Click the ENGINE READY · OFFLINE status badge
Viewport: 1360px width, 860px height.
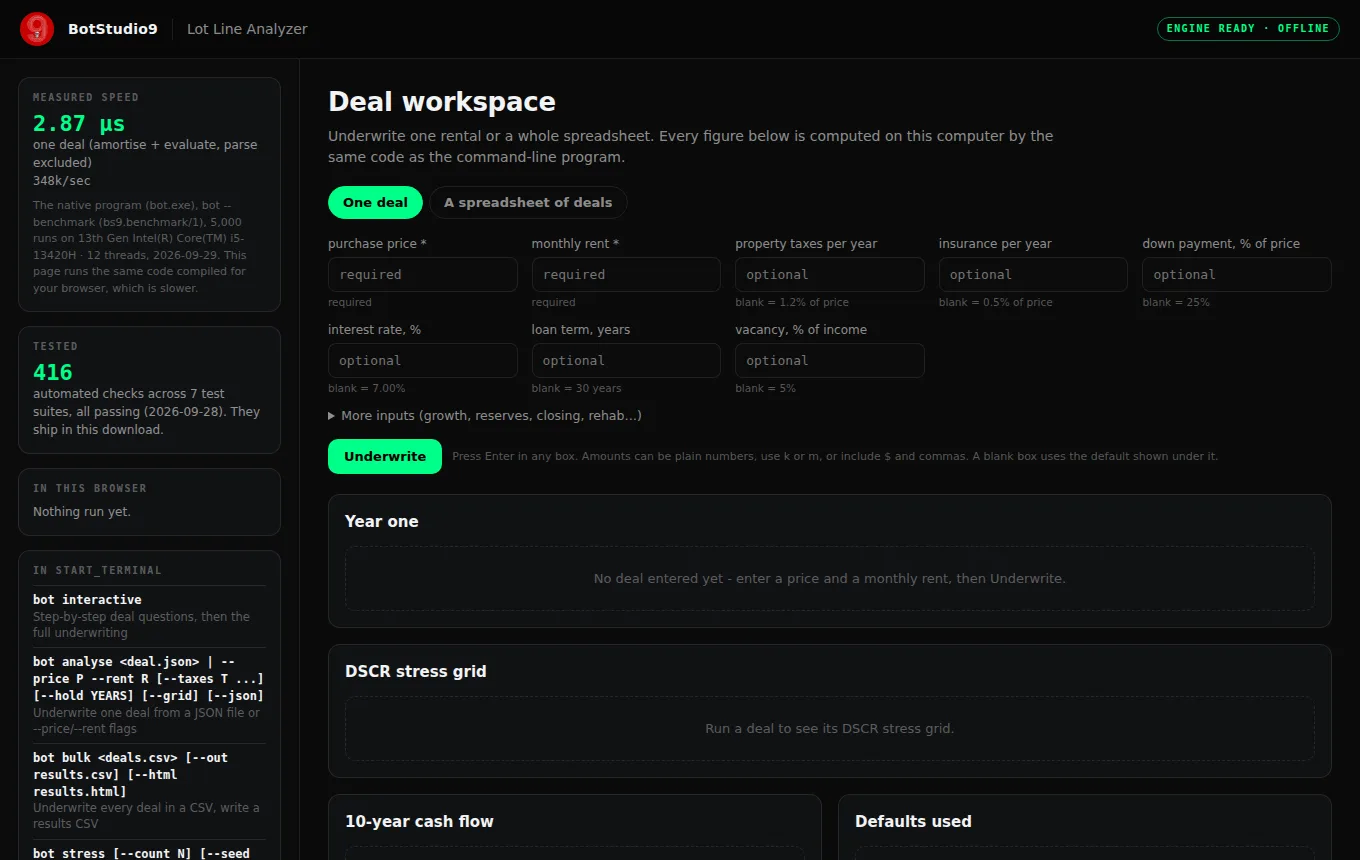tap(1248, 28)
